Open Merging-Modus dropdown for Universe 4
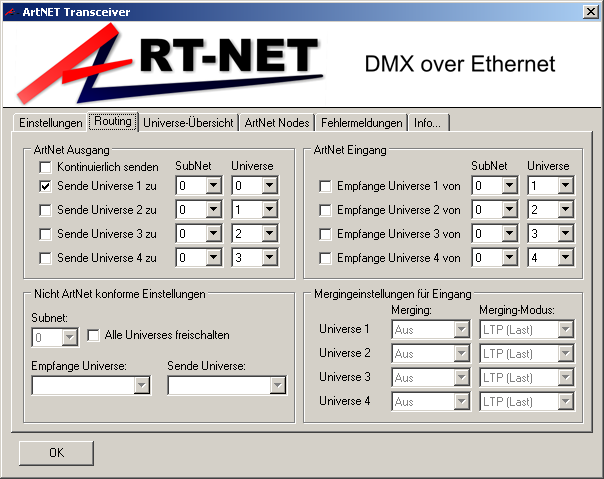 pyautogui.click(x=527, y=402)
